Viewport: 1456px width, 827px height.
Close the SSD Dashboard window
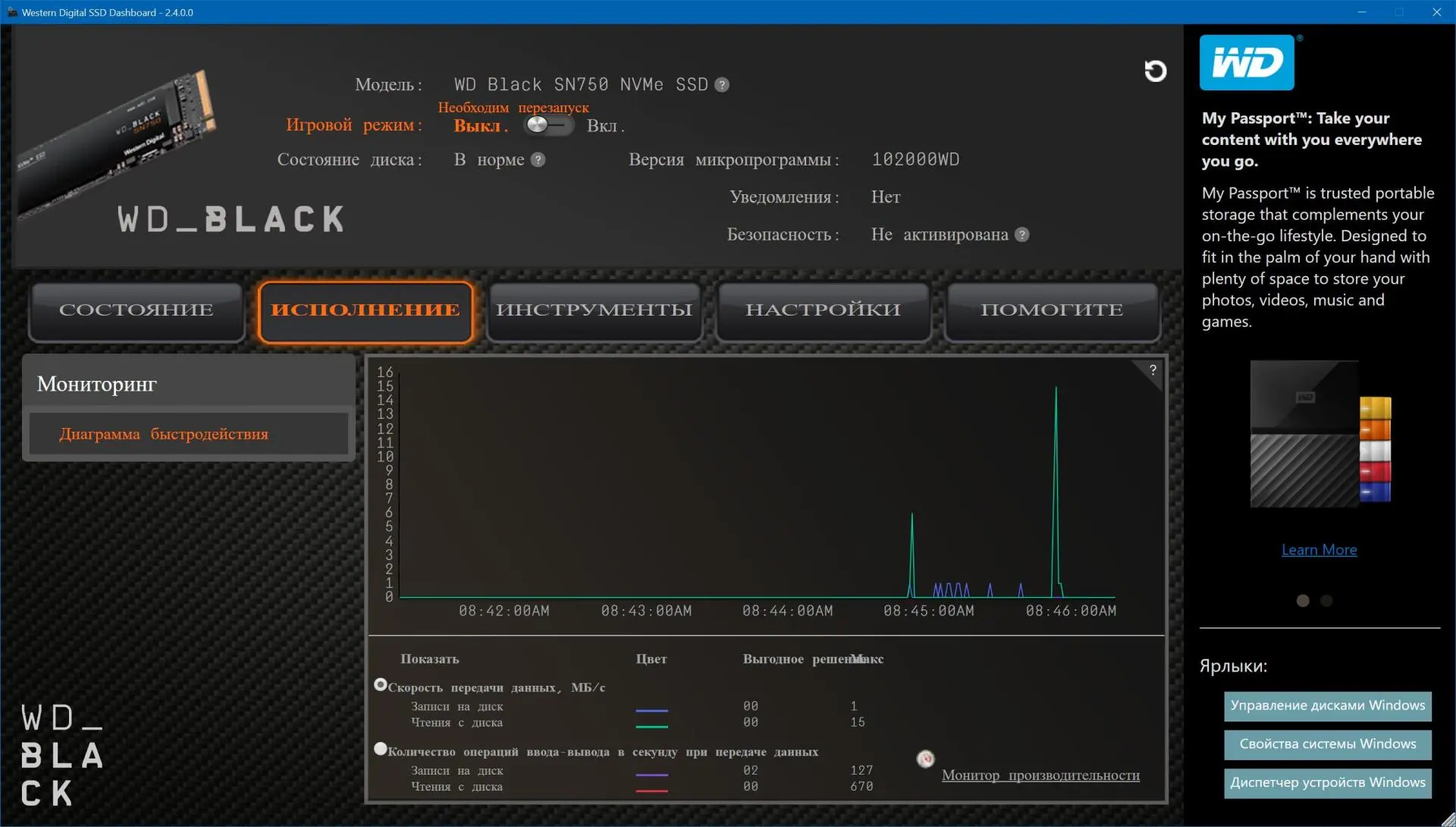point(1436,12)
